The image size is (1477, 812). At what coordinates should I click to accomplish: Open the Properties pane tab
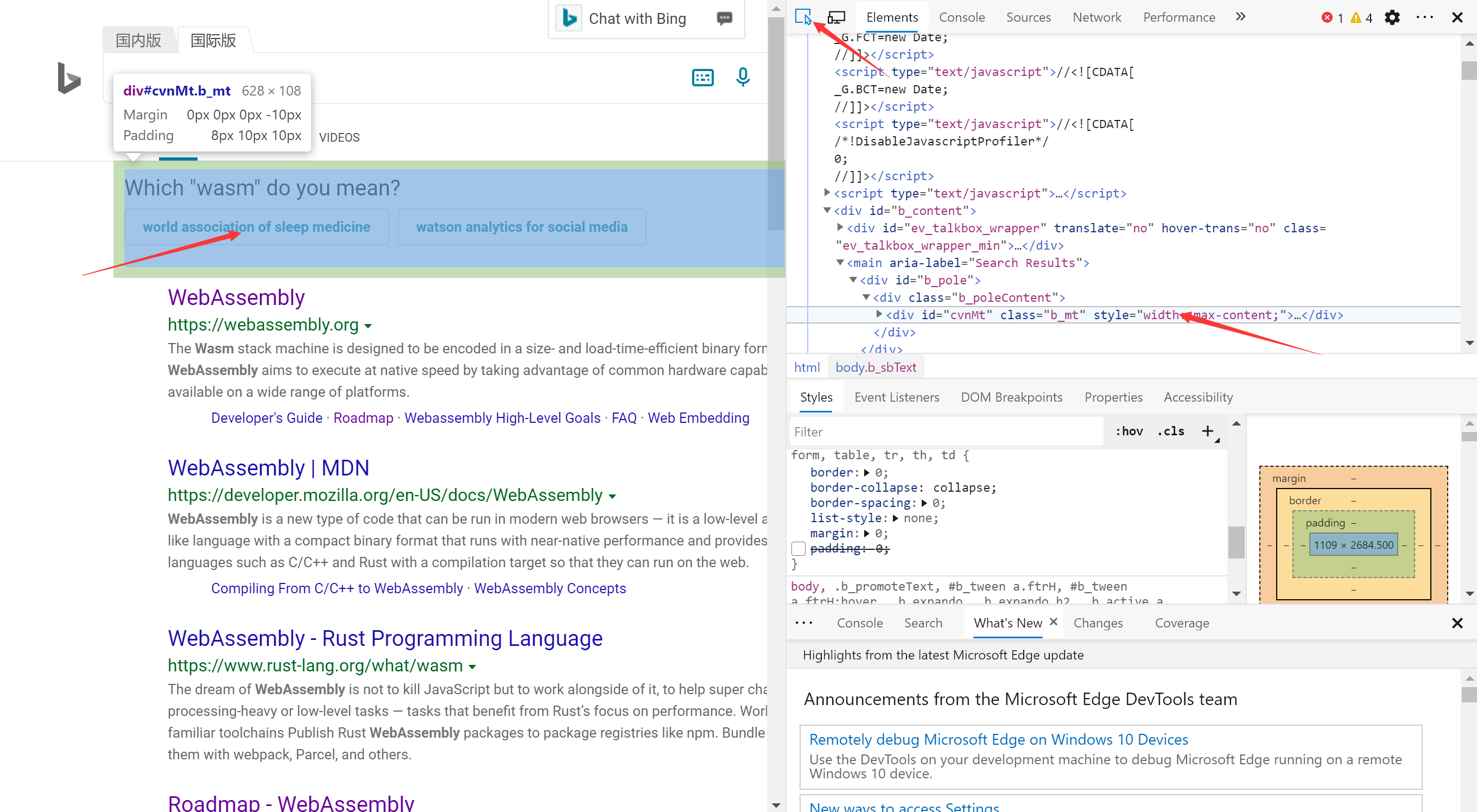pos(1113,397)
